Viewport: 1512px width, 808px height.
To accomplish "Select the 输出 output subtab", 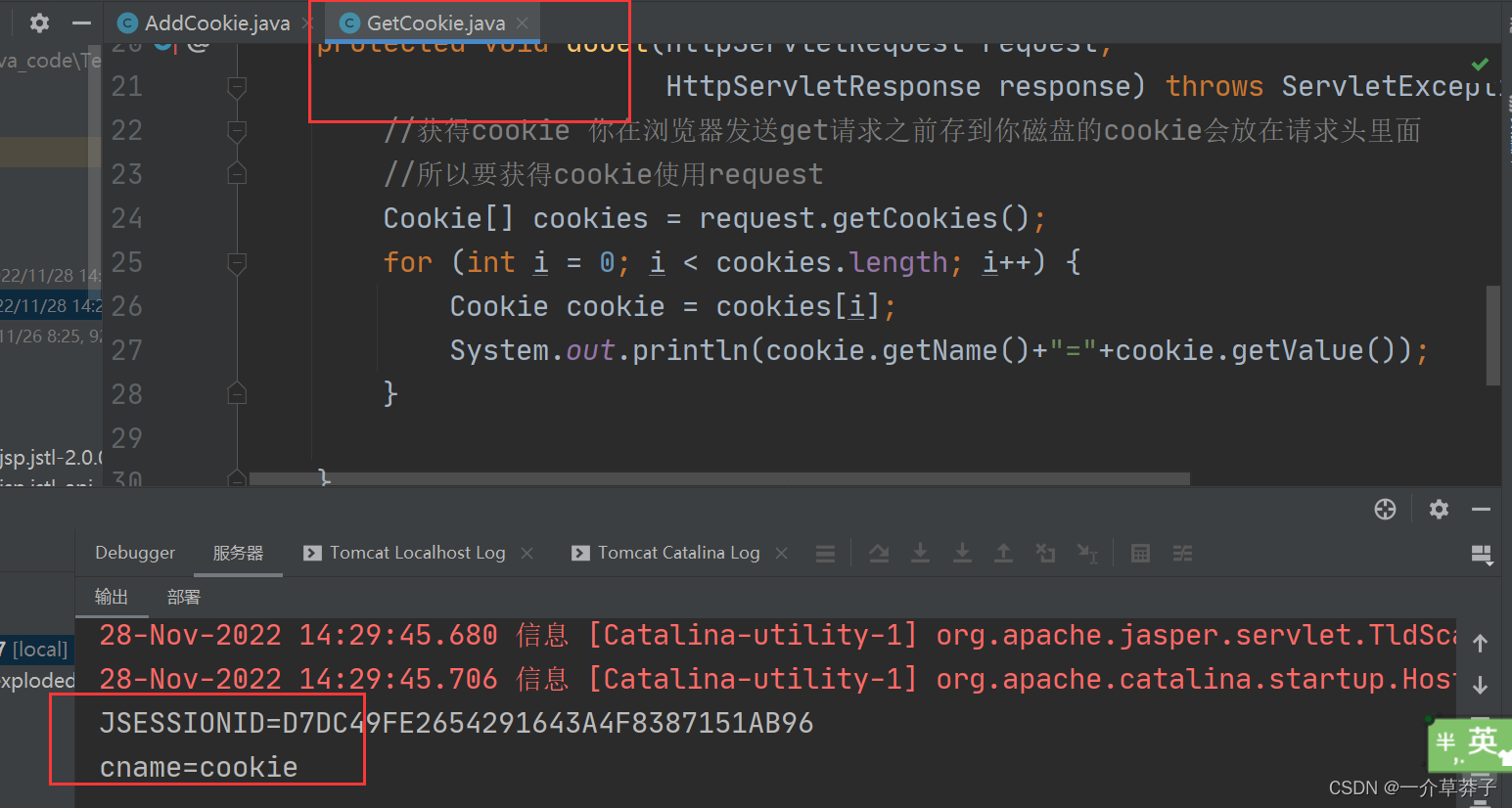I will point(112,597).
